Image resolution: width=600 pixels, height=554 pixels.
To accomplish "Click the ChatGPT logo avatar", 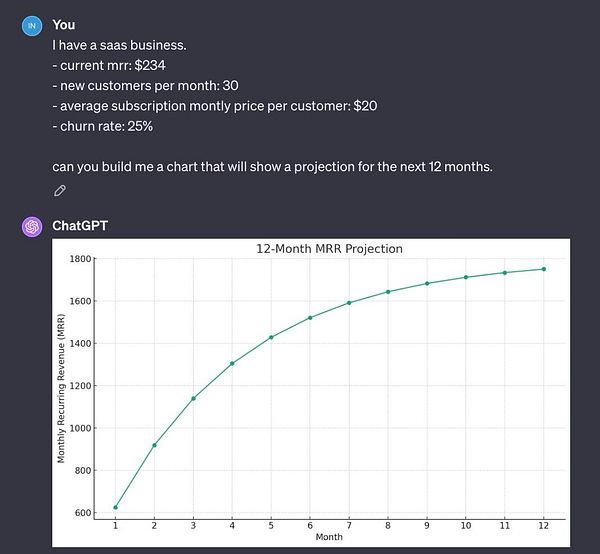I will click(32, 226).
